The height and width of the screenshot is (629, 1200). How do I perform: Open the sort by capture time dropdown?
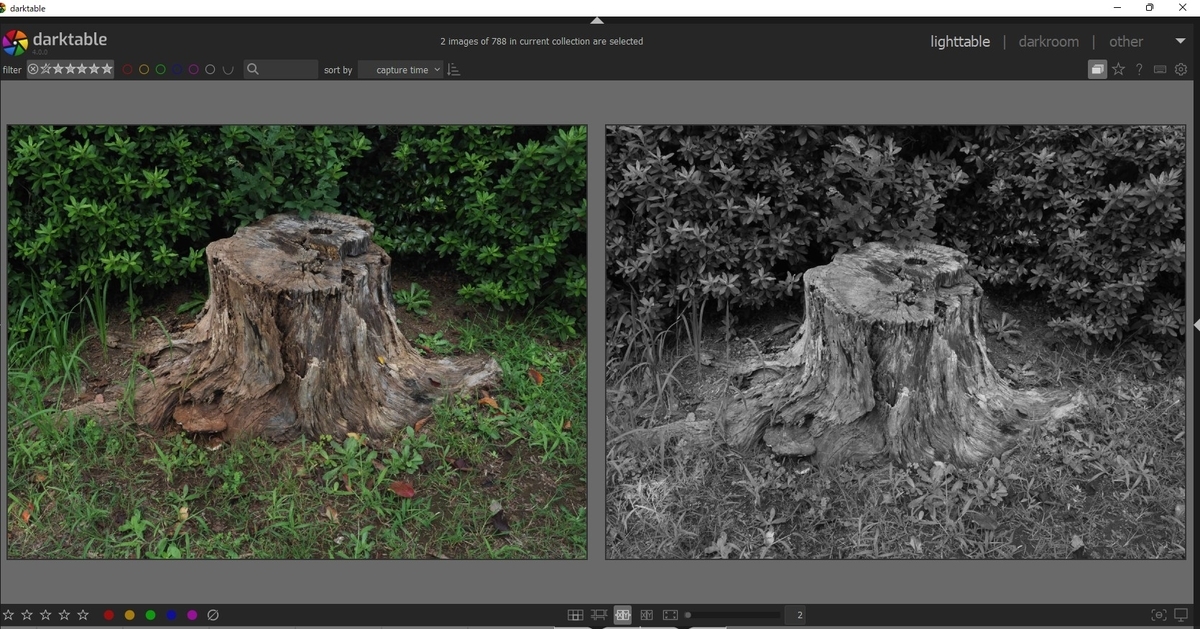coord(400,70)
